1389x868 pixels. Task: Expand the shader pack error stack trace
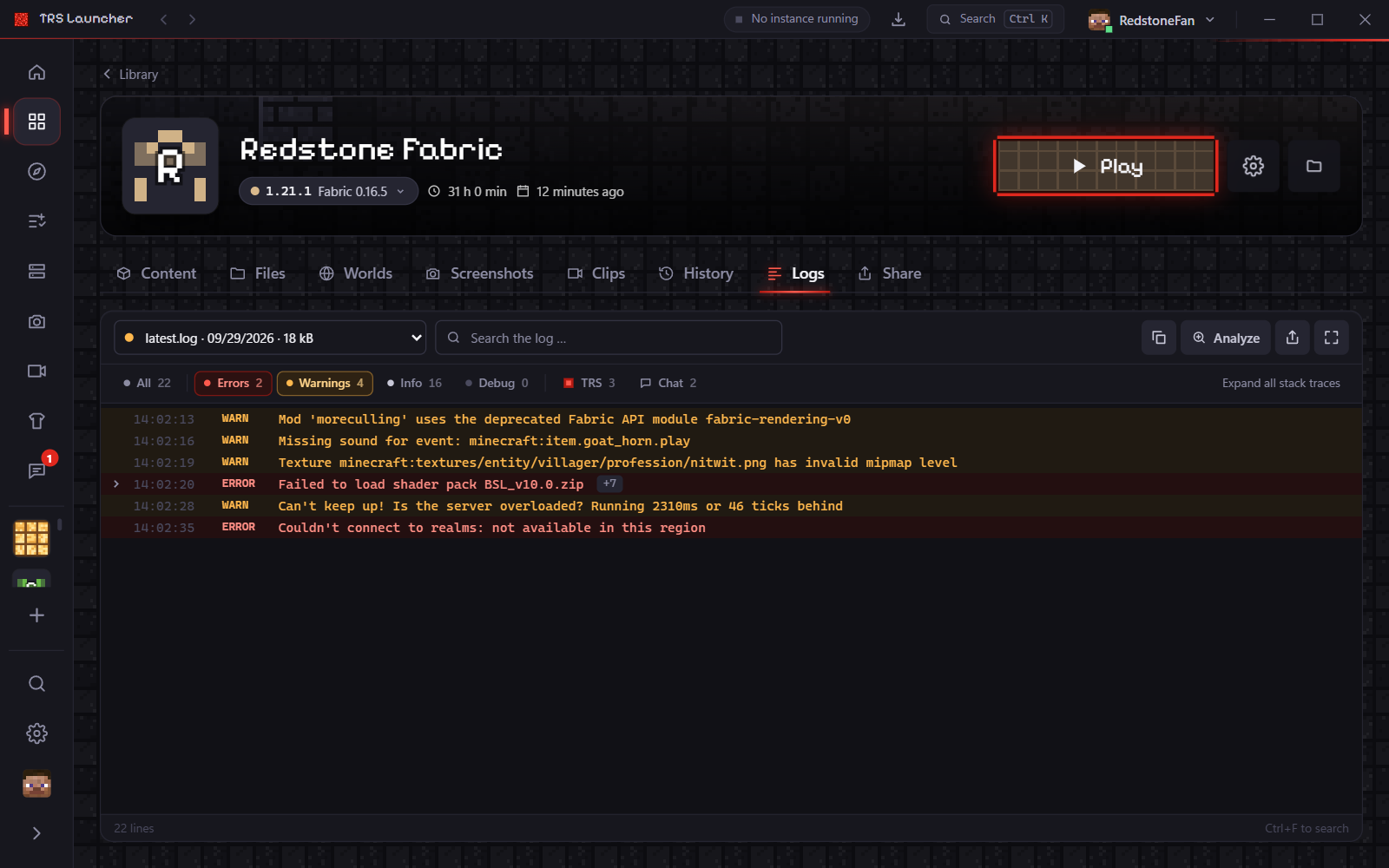click(116, 483)
